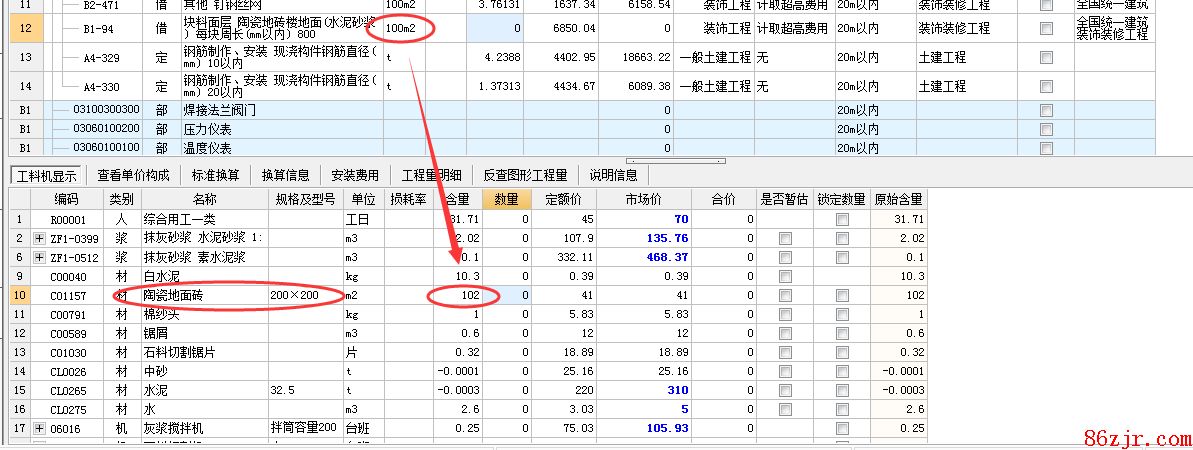The height and width of the screenshot is (450, 1193).
Task: Click the 数量 column header
Action: click(505, 199)
